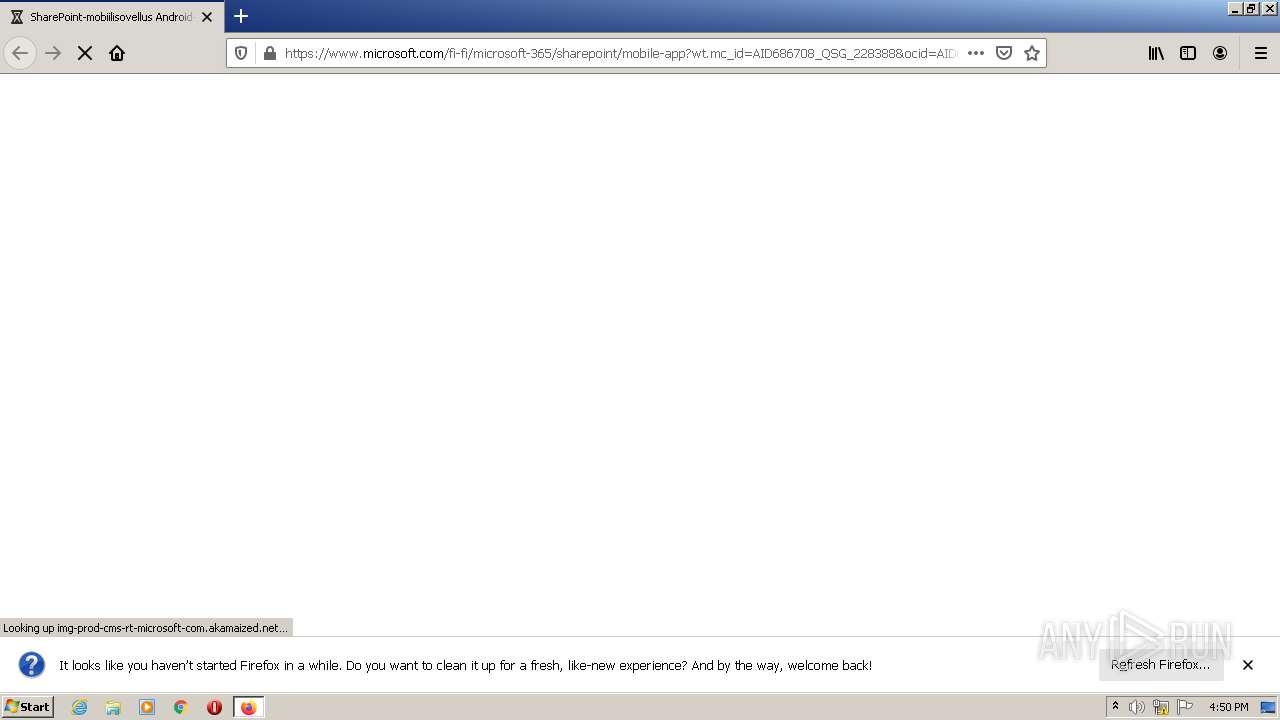
Task: Click the notification question mark icon
Action: pyautogui.click(x=32, y=665)
